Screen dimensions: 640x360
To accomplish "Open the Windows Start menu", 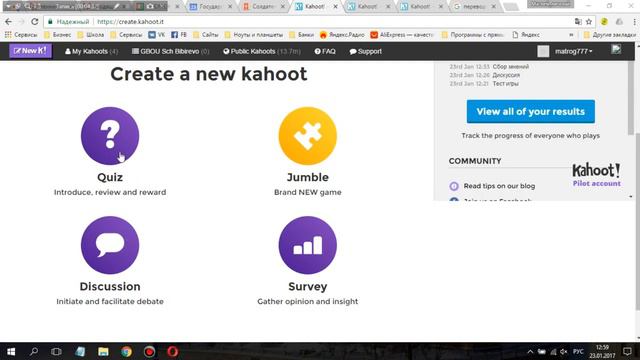I will pos(11,351).
